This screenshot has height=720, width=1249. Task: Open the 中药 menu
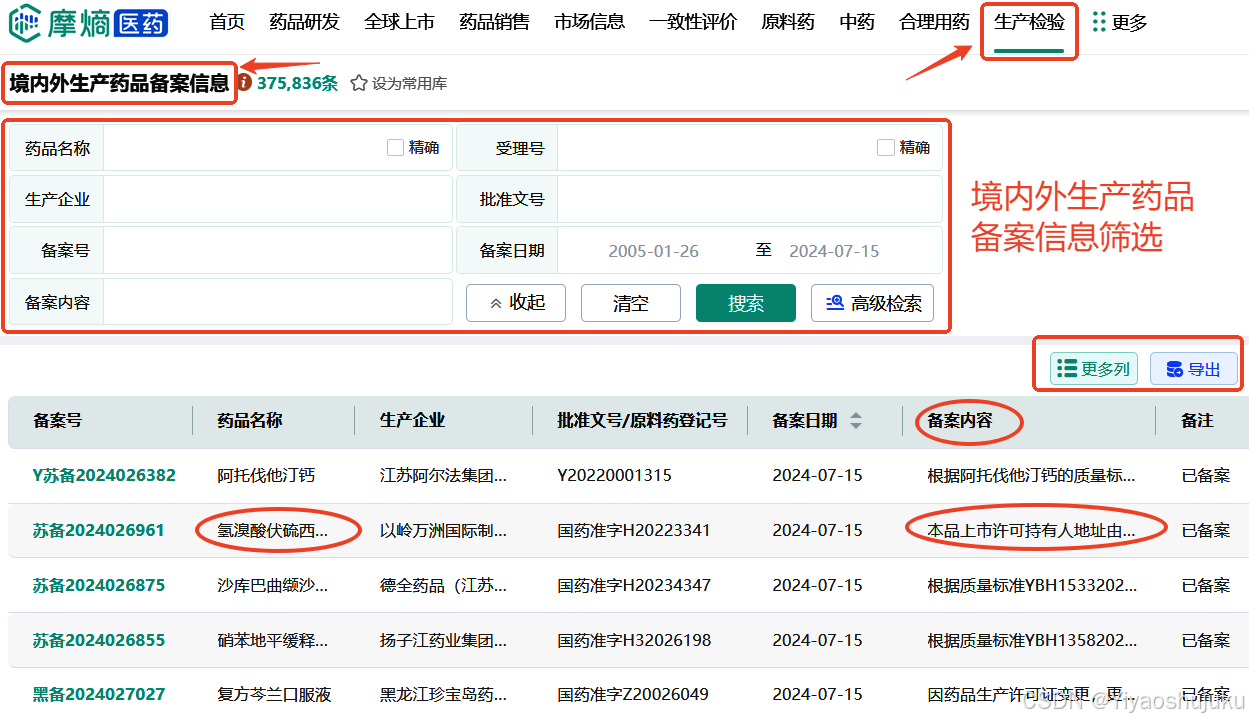(x=857, y=22)
